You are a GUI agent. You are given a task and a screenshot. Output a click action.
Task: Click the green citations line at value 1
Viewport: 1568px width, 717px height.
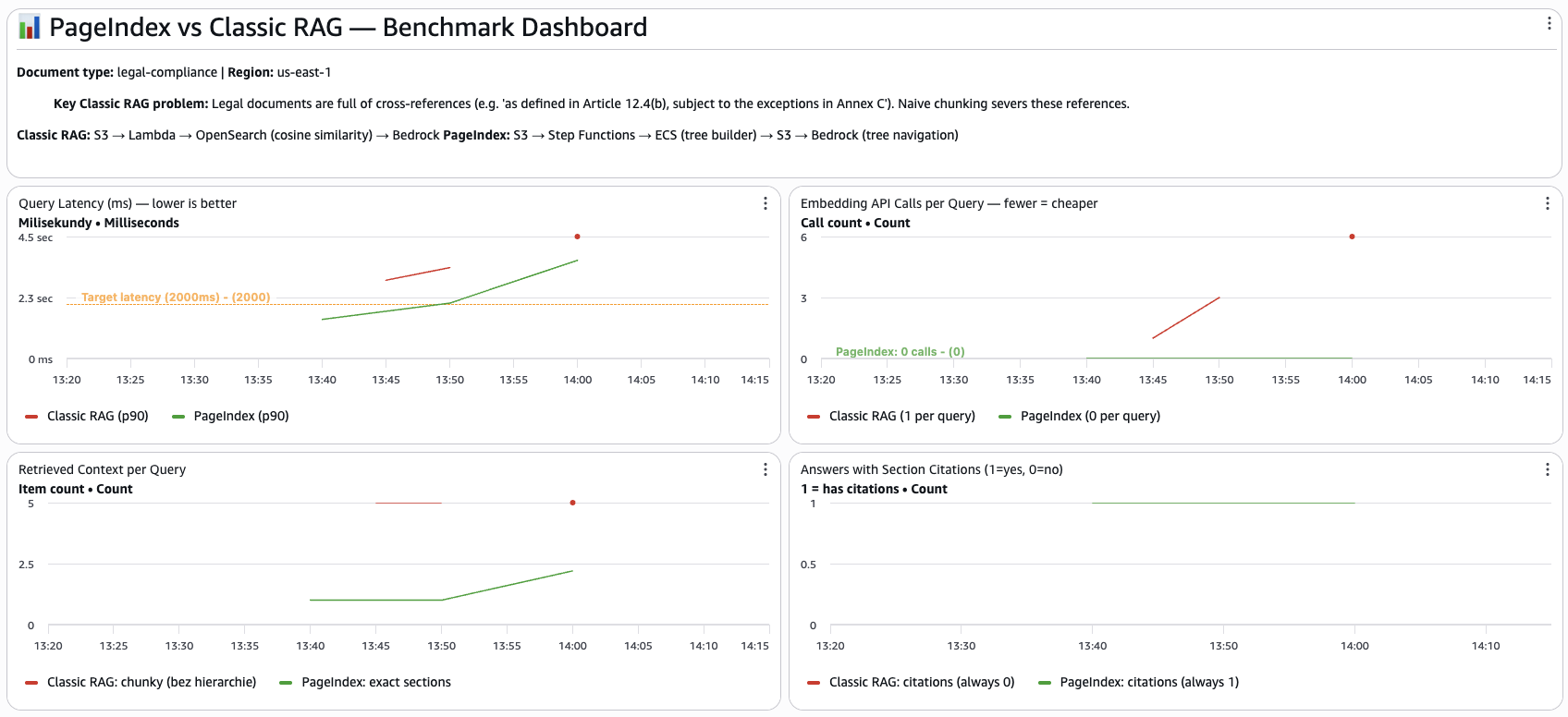[1223, 503]
